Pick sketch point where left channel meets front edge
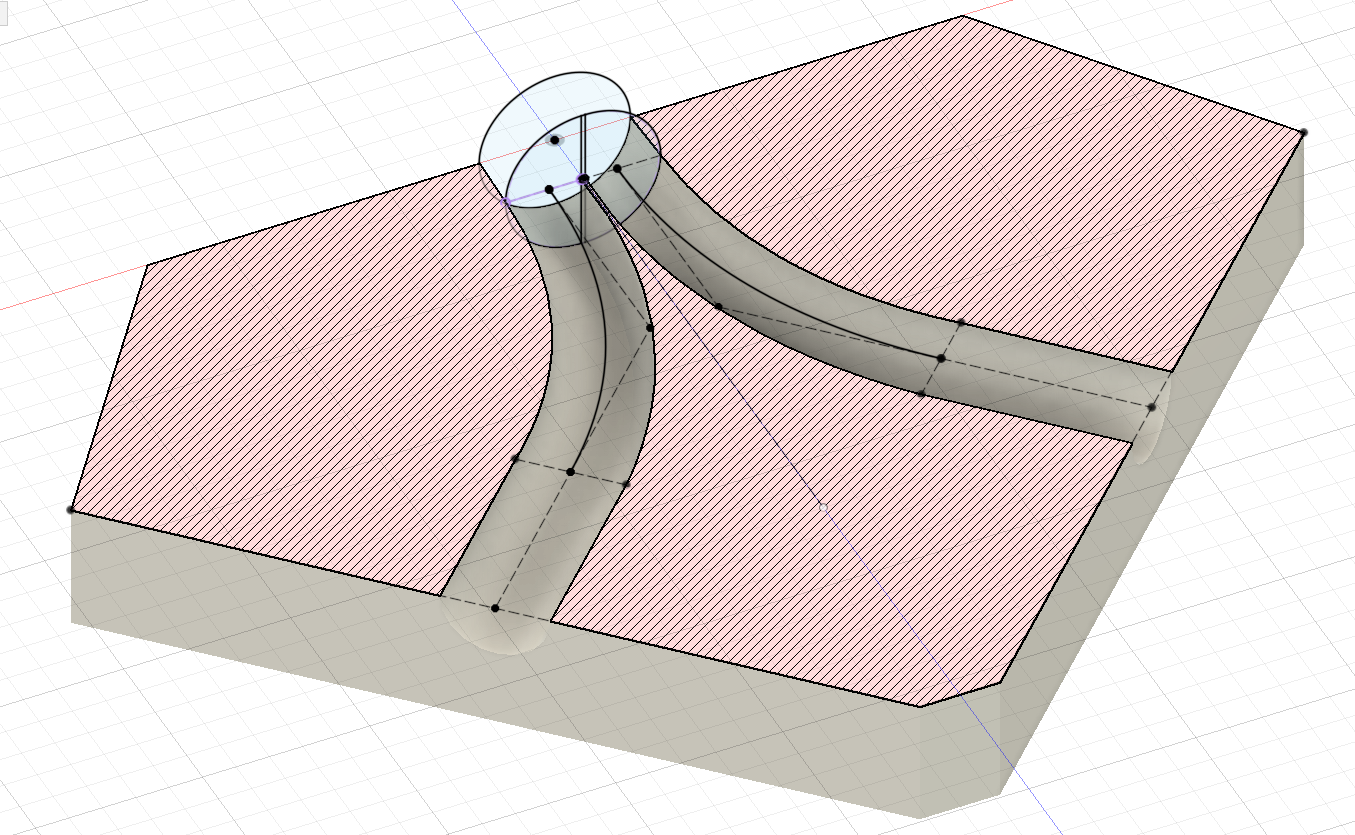 495,608
